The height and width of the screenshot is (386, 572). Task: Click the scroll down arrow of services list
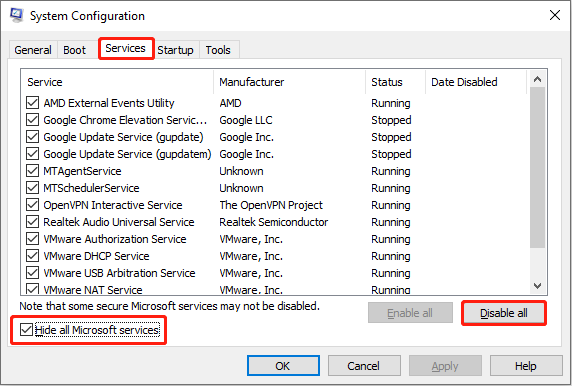tap(537, 286)
